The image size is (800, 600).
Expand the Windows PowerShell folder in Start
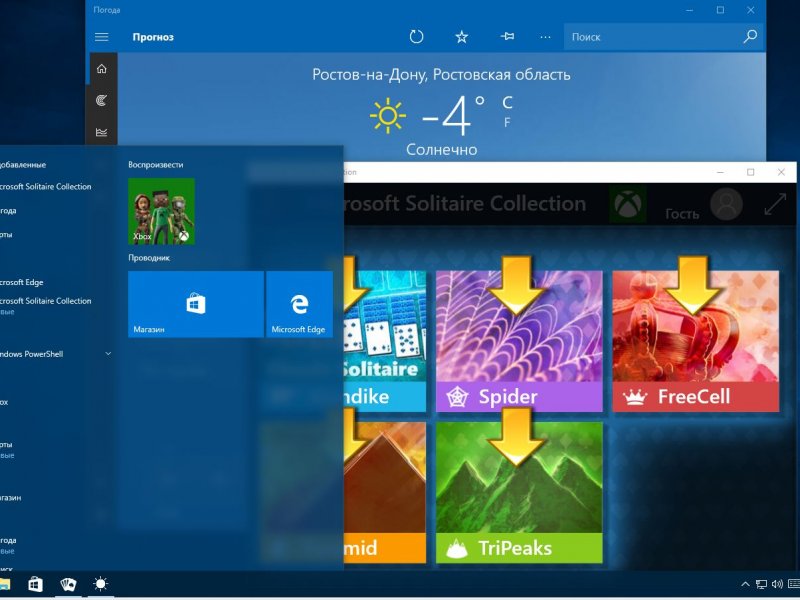[108, 354]
